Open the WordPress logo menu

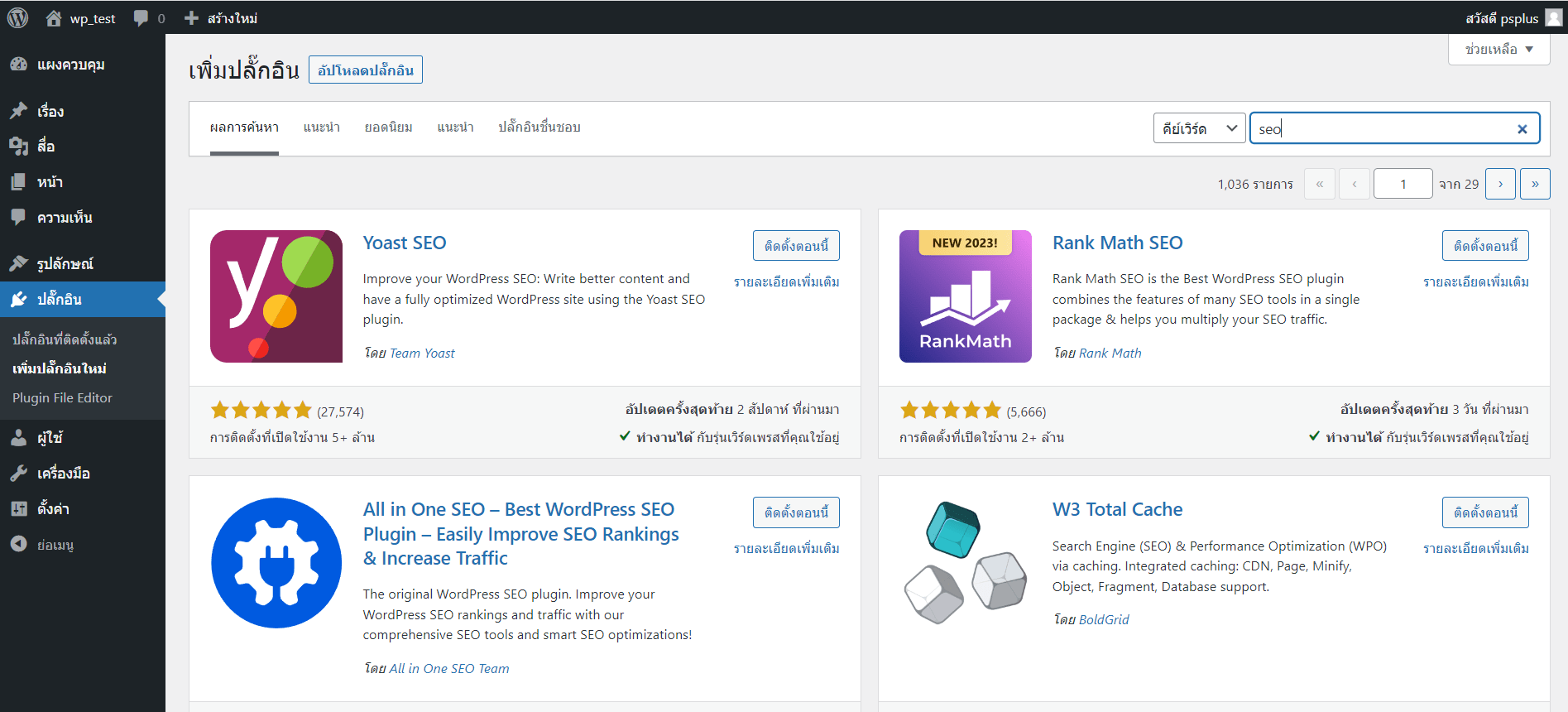(x=17, y=17)
